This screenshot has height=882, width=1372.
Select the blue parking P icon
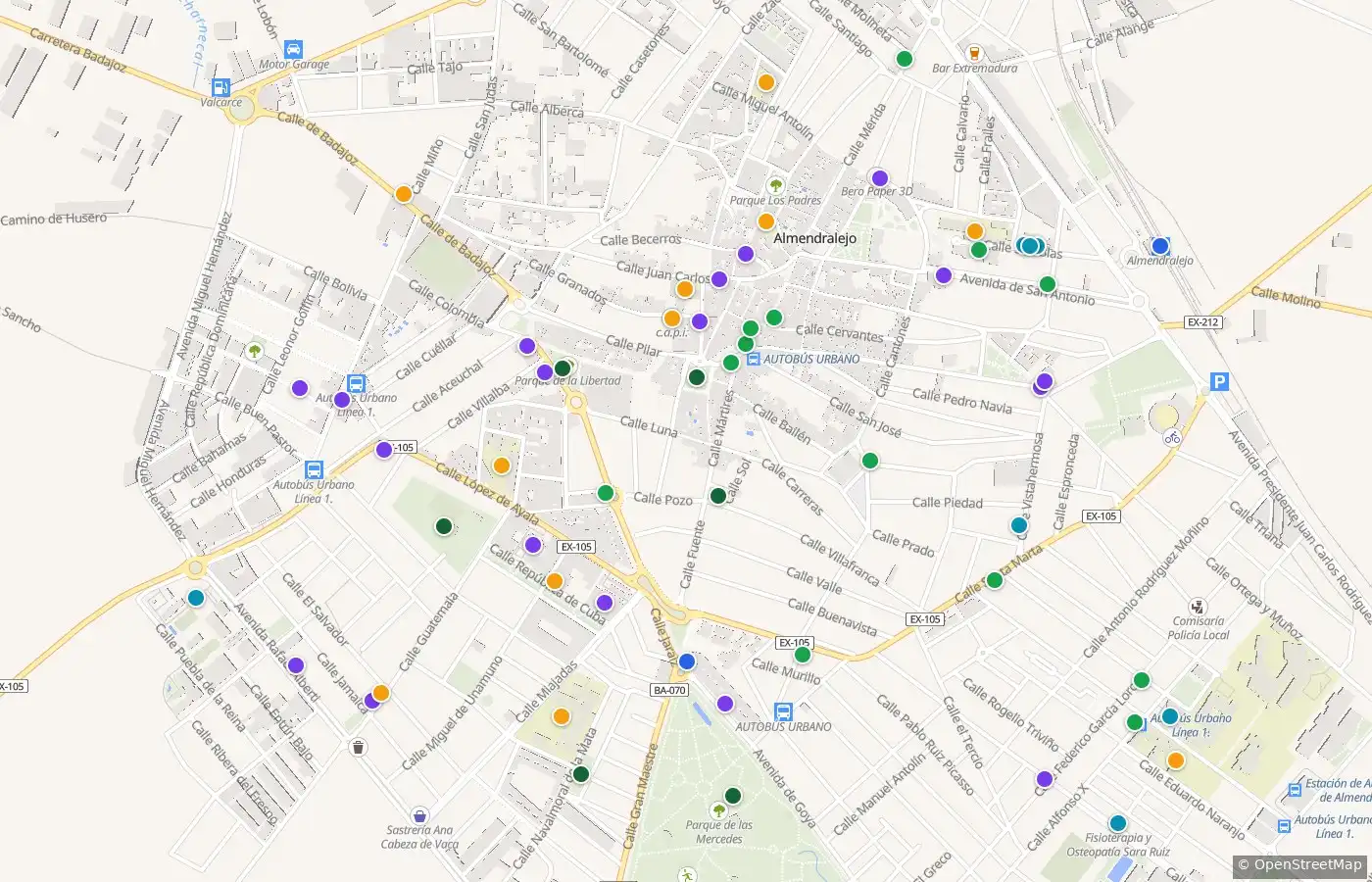[1219, 382]
